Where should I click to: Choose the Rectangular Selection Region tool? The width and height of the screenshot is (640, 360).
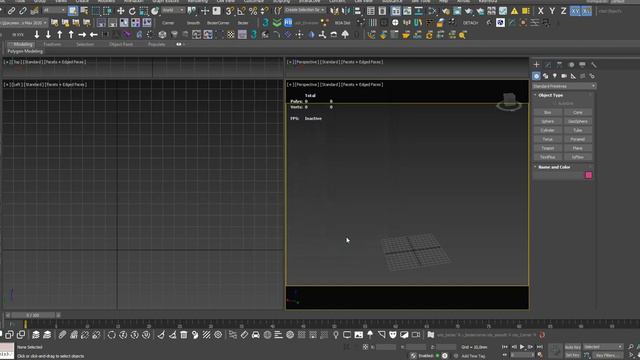click(96, 11)
